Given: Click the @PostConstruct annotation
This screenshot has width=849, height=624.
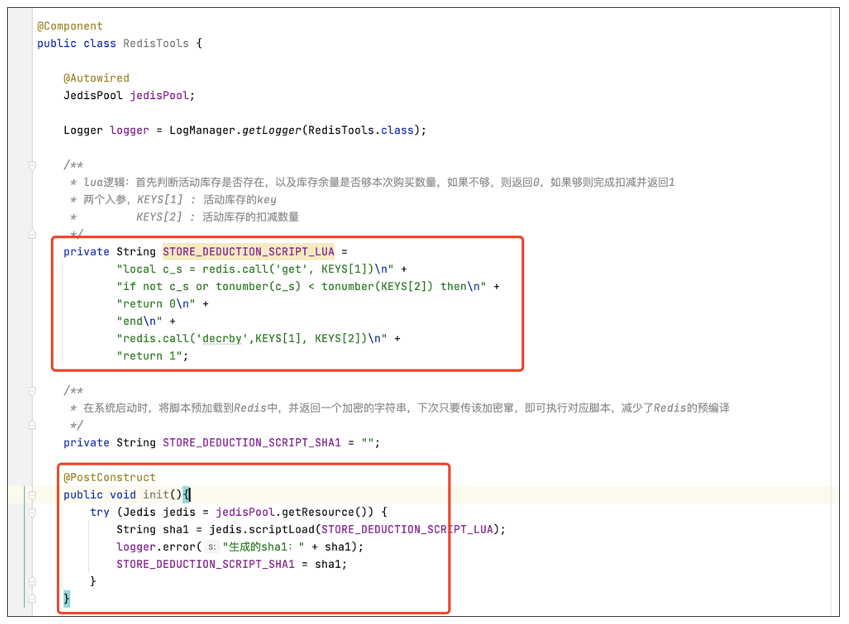Looking at the screenshot, I should tap(109, 477).
